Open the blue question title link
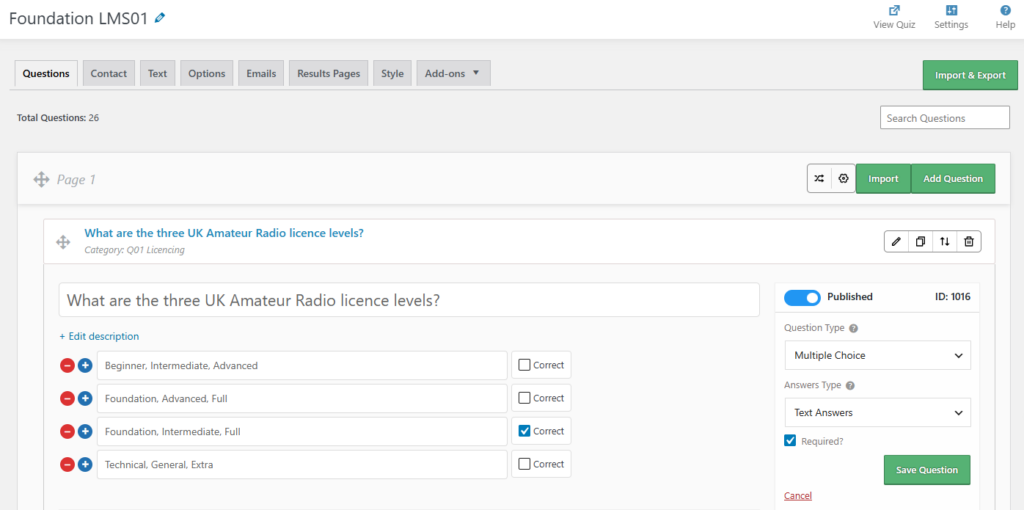Image resolution: width=1024 pixels, height=510 pixels. pos(224,233)
